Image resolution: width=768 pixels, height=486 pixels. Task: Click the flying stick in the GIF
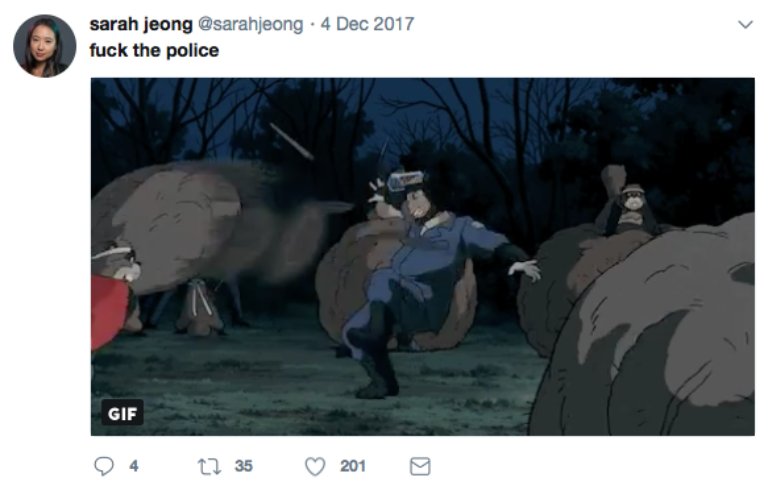coord(292,141)
